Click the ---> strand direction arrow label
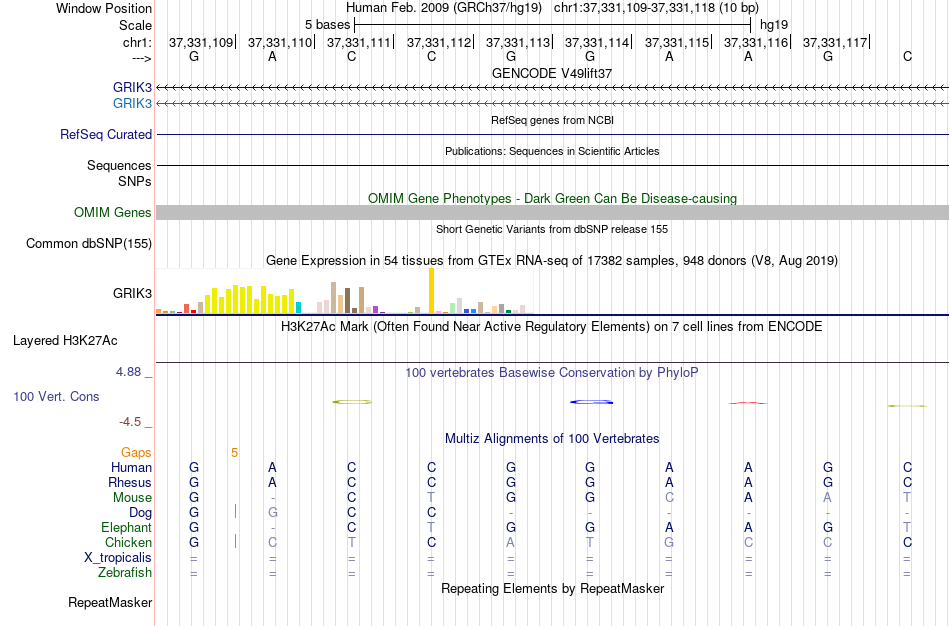The height and width of the screenshot is (626, 950). coord(142,58)
